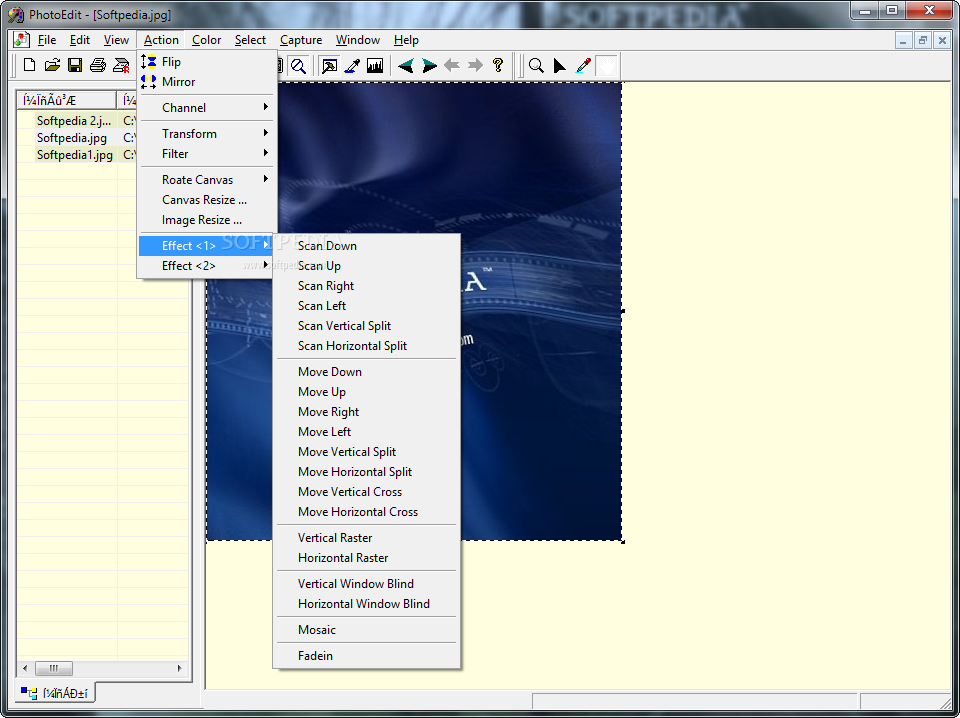
Task: Click the gray back arrow icon
Action: point(452,65)
